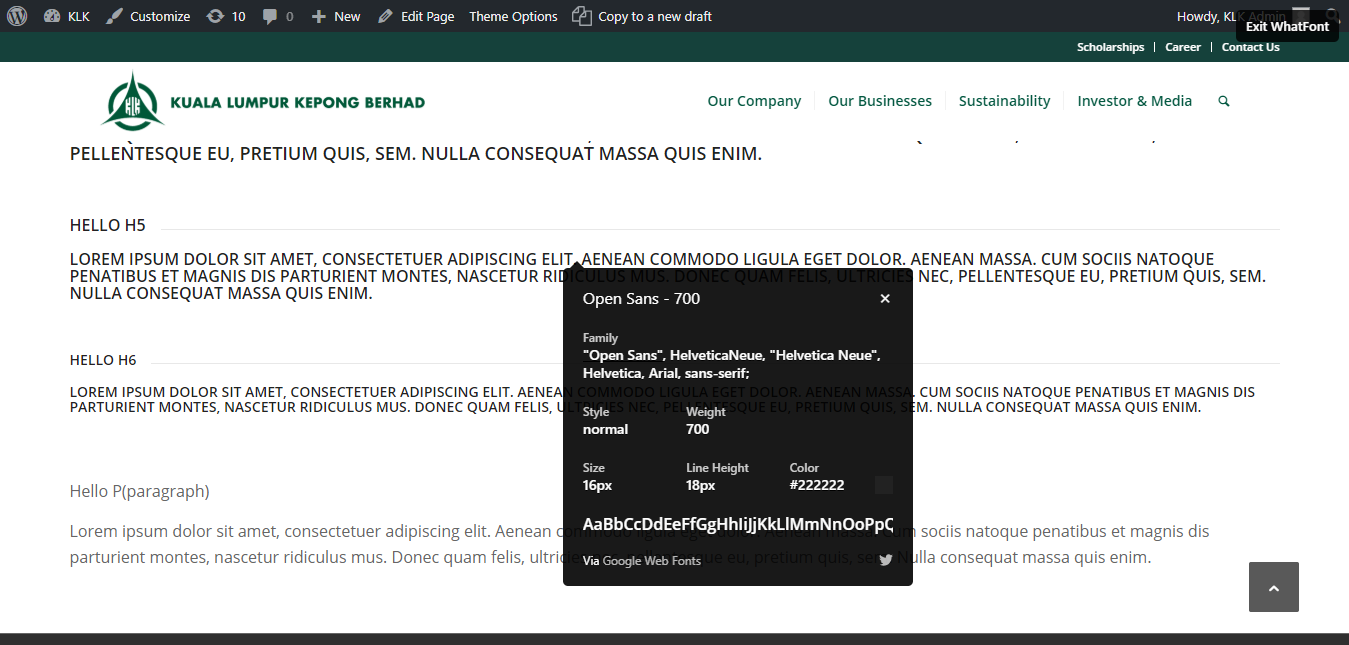
Task: Tweet the font via Twitter icon
Action: (885, 560)
